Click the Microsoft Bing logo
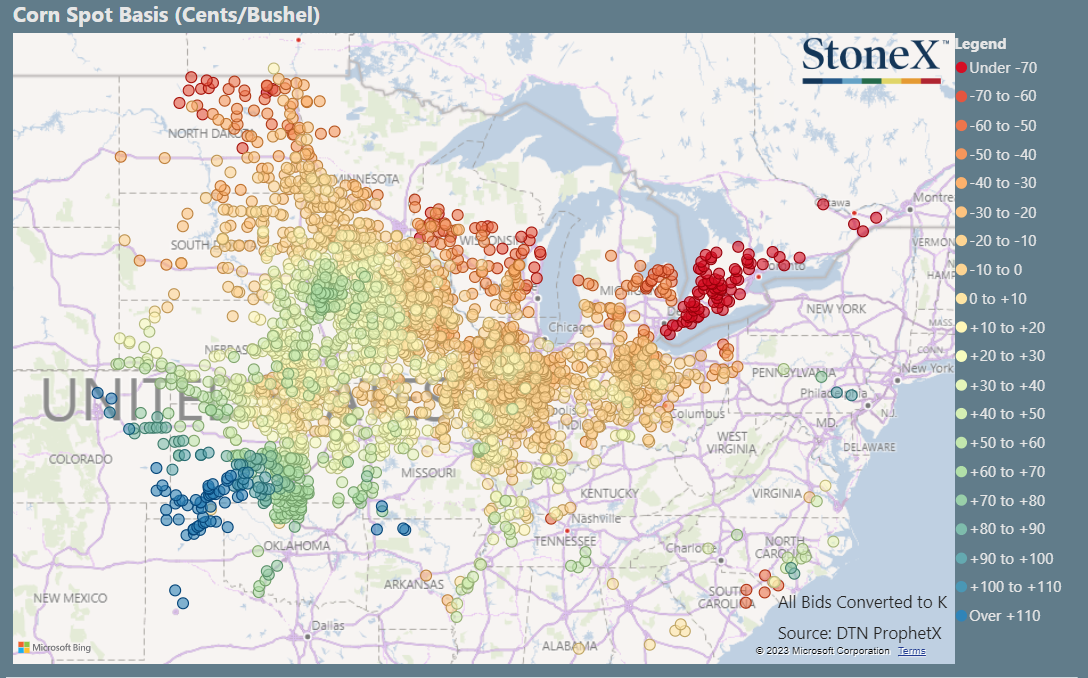 coord(54,647)
